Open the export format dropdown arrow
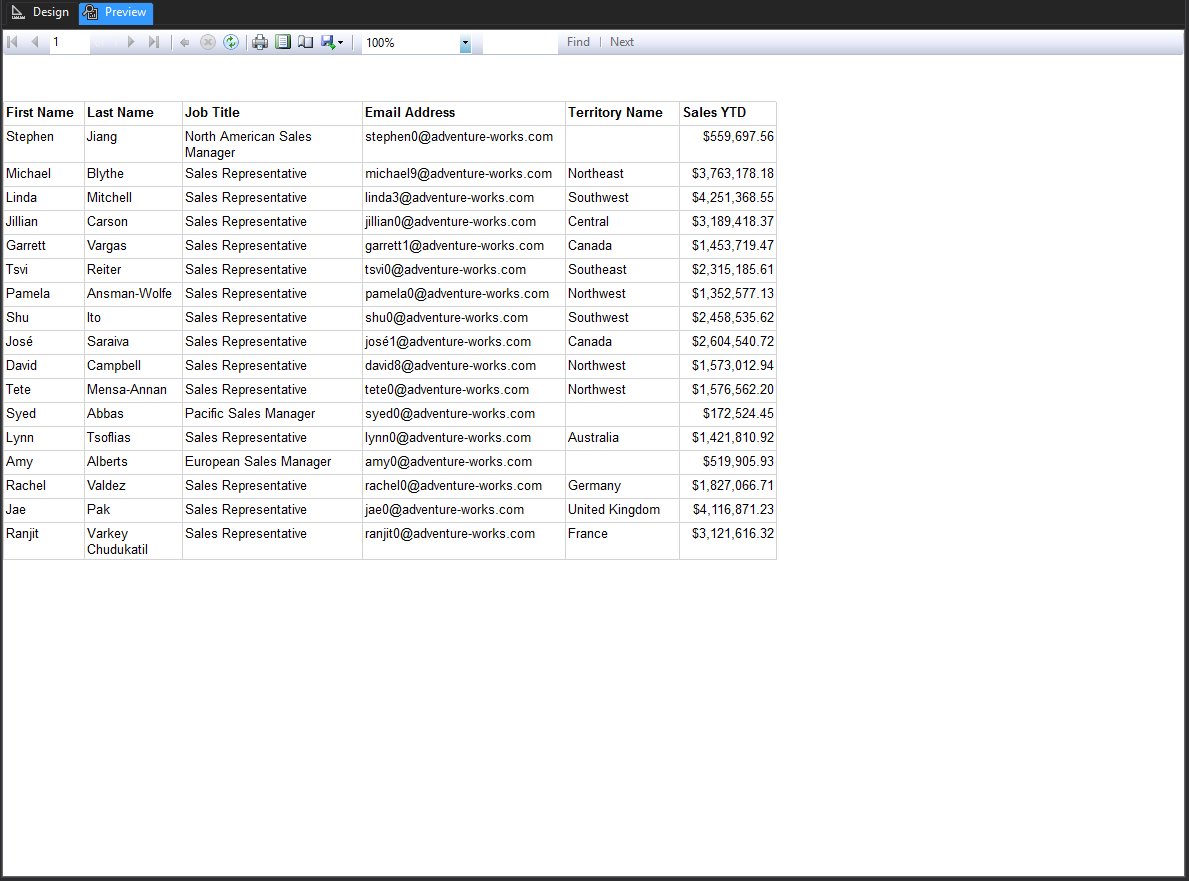The width and height of the screenshot is (1189, 881). click(x=340, y=42)
